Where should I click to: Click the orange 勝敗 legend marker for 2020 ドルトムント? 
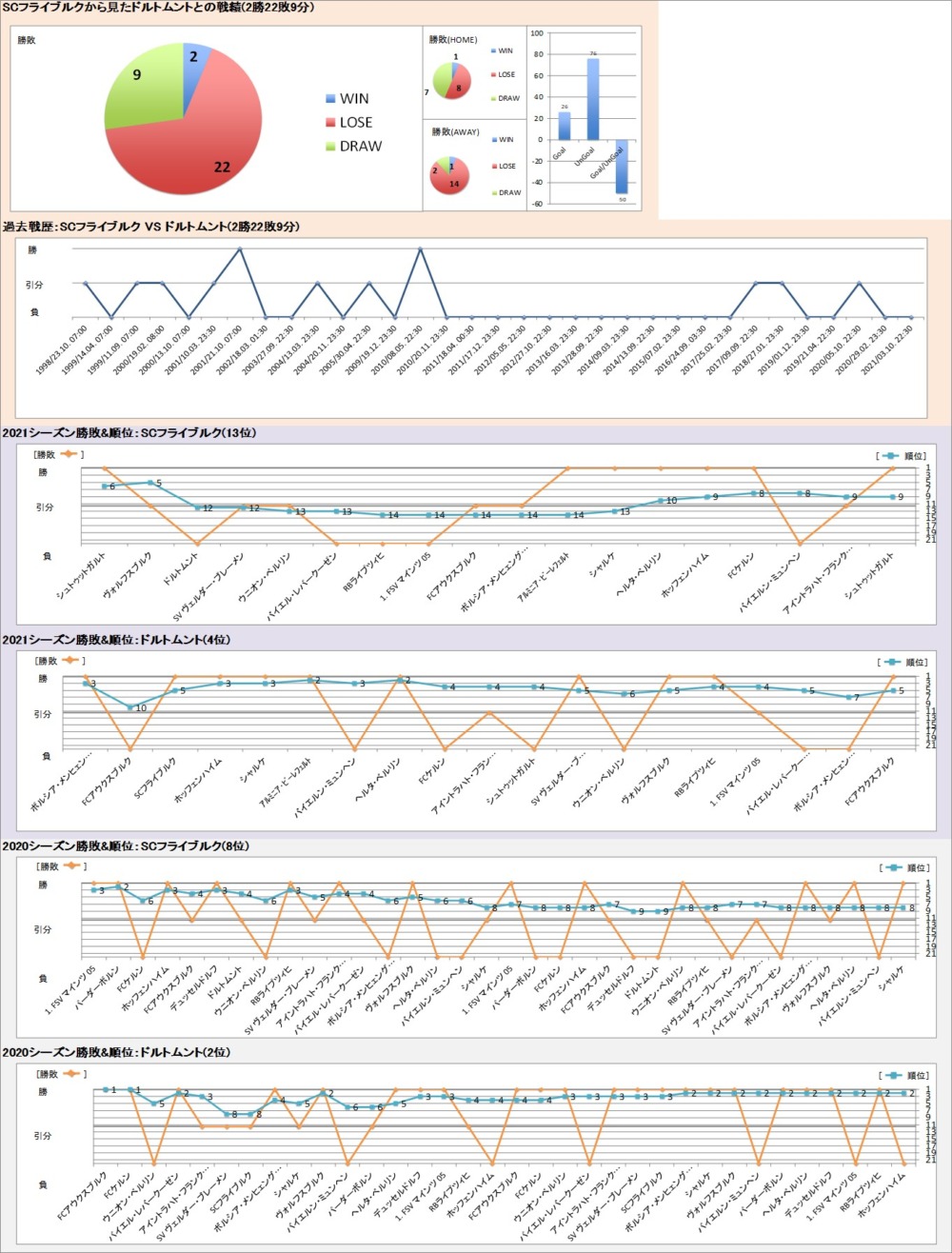(x=72, y=1073)
